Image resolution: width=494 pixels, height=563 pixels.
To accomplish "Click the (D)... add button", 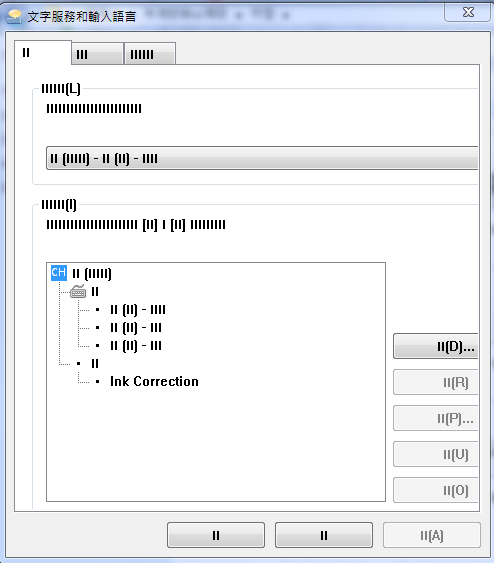I will pyautogui.click(x=436, y=346).
